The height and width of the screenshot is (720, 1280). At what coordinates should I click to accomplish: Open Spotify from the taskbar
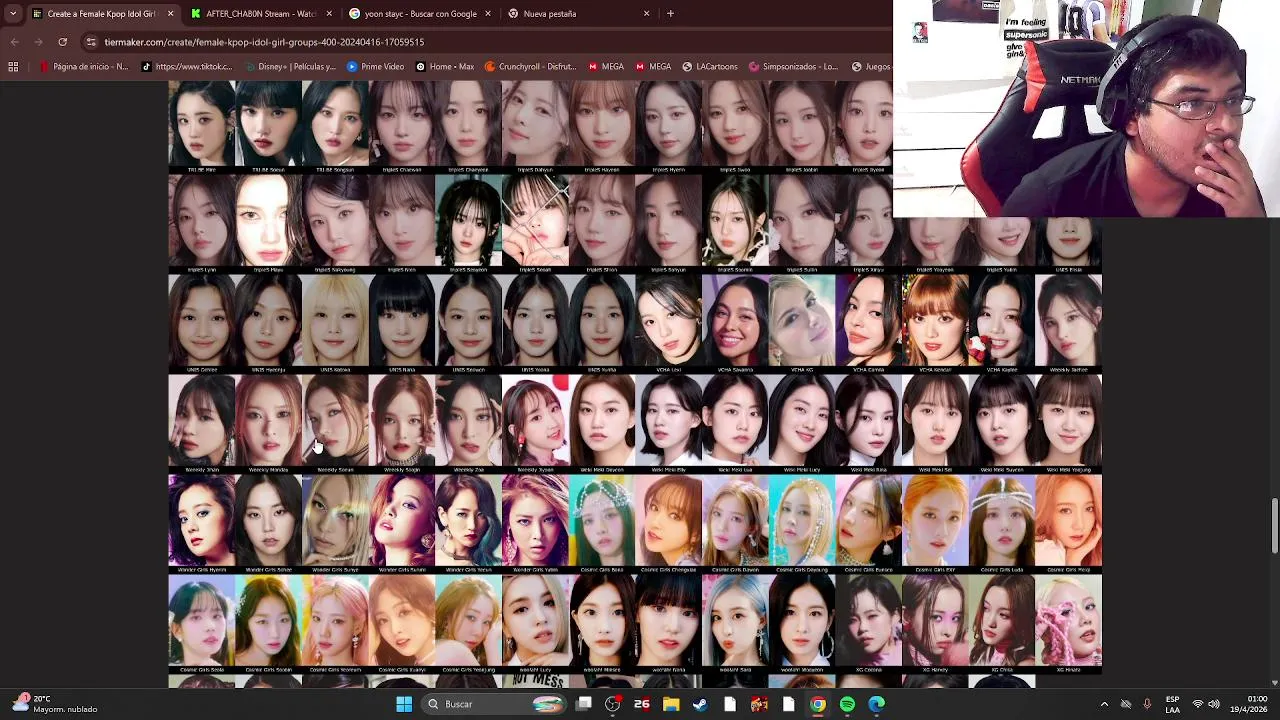pos(847,704)
